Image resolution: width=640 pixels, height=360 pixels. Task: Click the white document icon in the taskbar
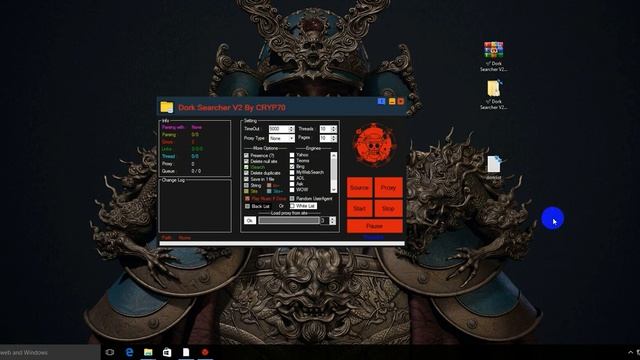click(x=186, y=352)
